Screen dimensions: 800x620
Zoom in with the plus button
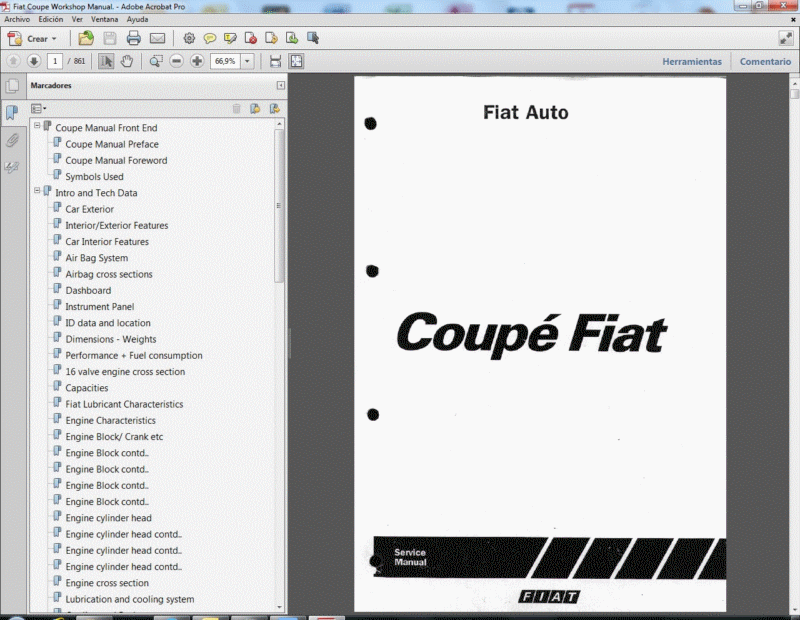(197, 61)
